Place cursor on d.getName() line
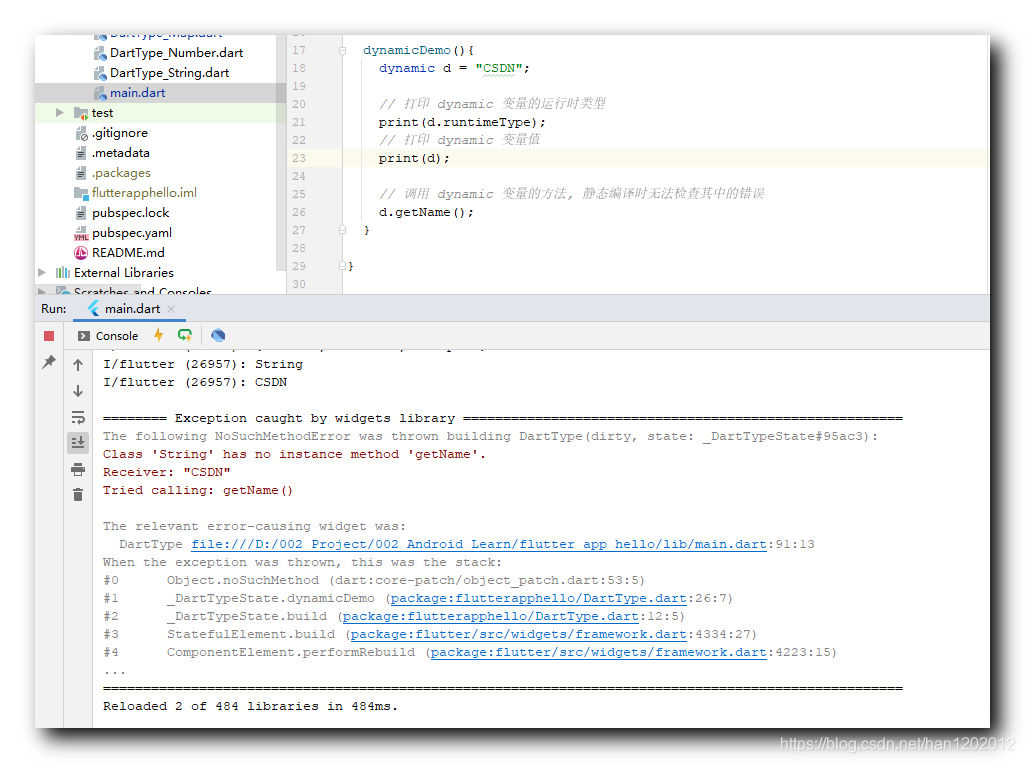The height and width of the screenshot is (763, 1025). pyautogui.click(x=426, y=212)
